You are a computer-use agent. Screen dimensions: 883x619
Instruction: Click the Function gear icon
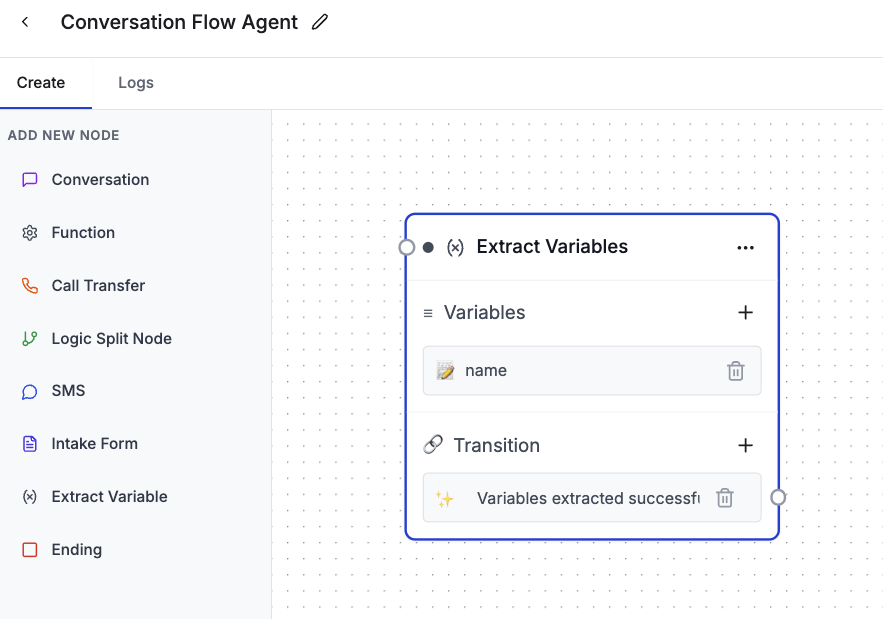[29, 233]
